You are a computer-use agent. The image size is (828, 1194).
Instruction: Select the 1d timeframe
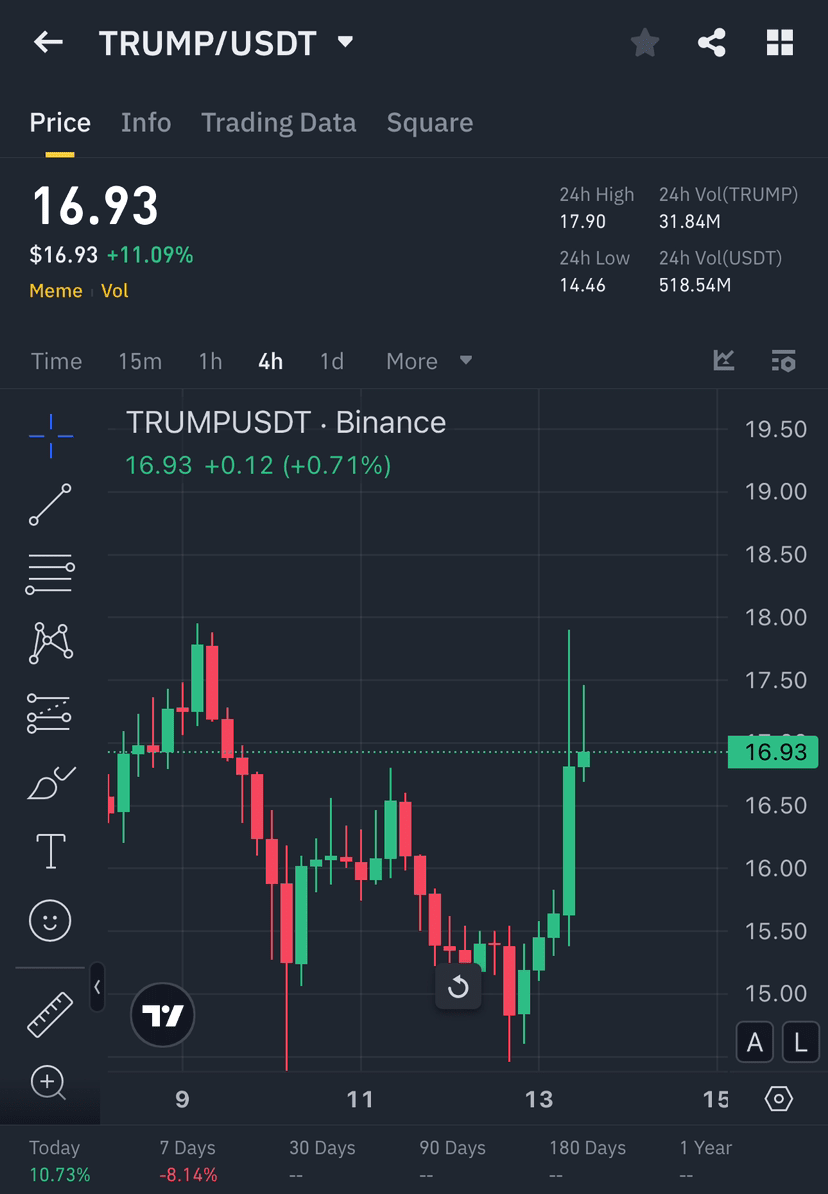332,361
